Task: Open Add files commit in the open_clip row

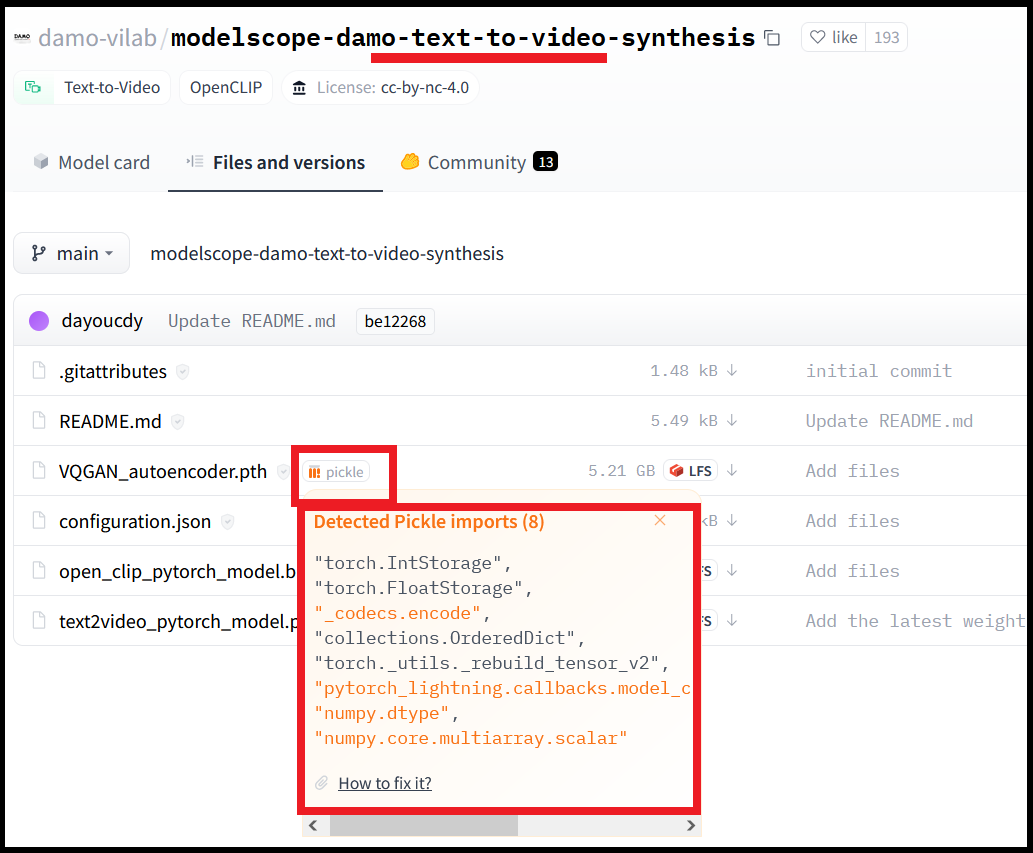Action: click(x=852, y=571)
